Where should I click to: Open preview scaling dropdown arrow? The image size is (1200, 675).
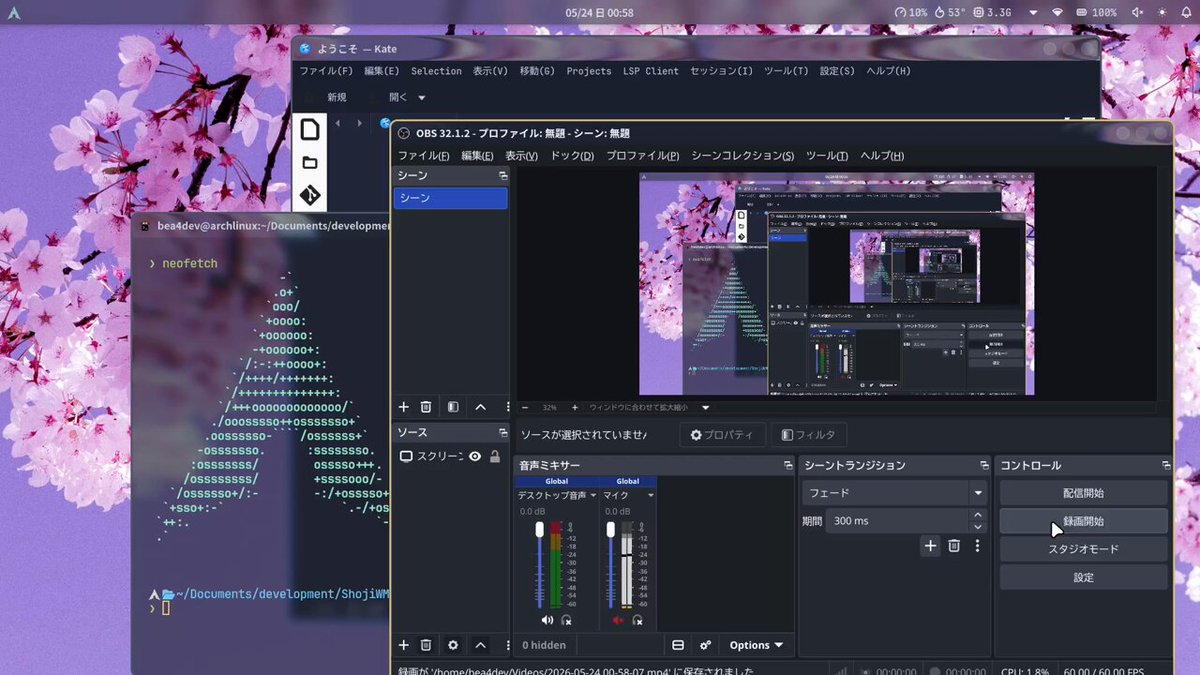tap(705, 408)
